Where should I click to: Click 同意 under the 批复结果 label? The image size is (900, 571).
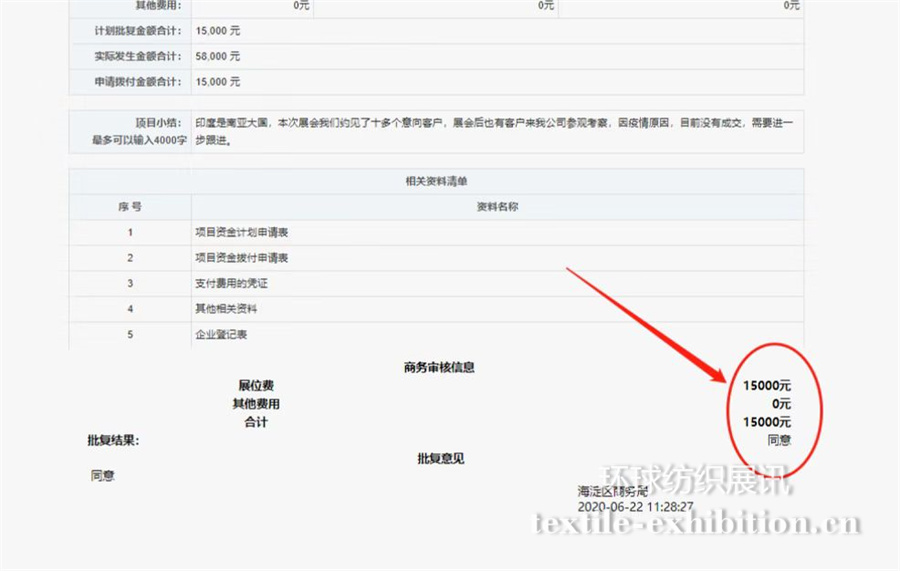pyautogui.click(x=102, y=476)
